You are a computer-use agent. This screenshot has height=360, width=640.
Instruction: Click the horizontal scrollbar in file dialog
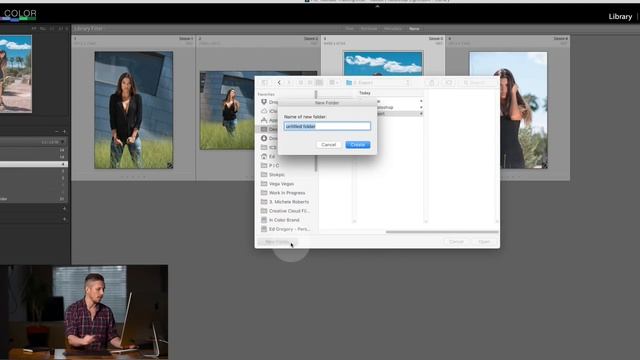tap(442, 232)
